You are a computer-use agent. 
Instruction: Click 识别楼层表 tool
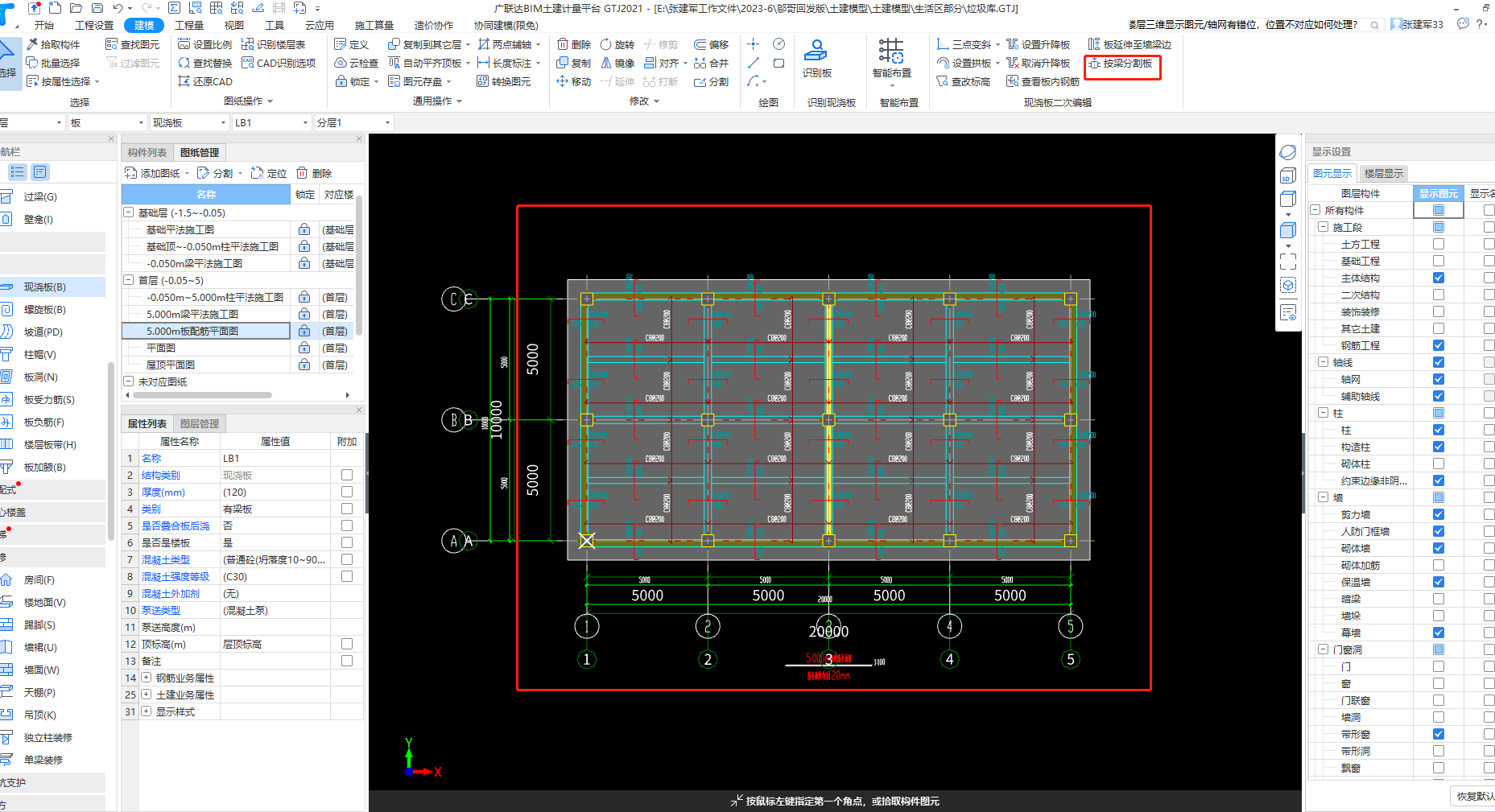click(x=273, y=44)
